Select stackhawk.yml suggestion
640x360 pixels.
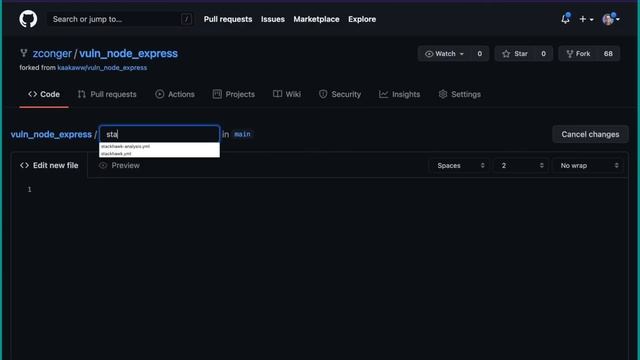click(x=160, y=153)
